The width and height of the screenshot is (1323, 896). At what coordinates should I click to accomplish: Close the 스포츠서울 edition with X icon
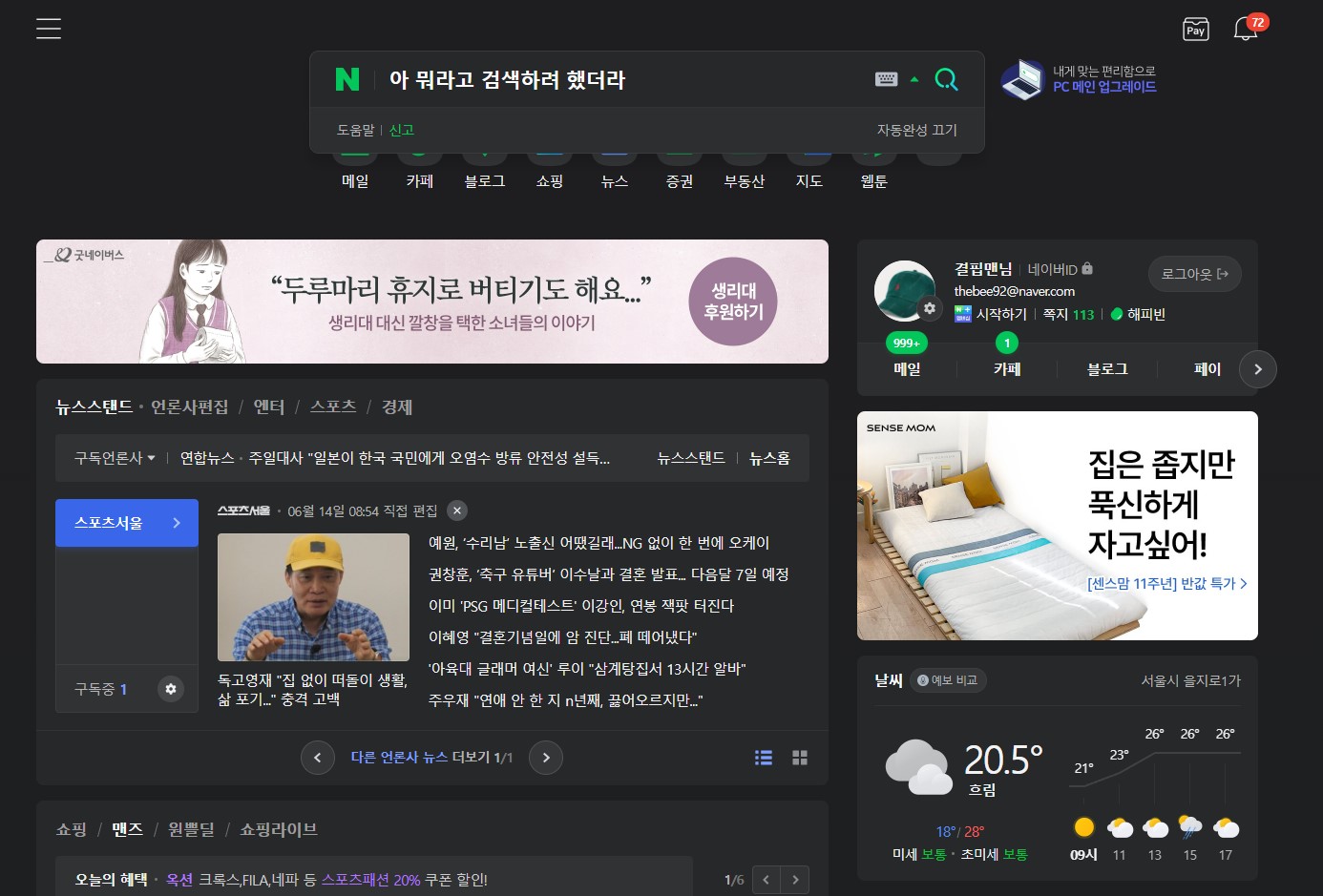point(457,511)
